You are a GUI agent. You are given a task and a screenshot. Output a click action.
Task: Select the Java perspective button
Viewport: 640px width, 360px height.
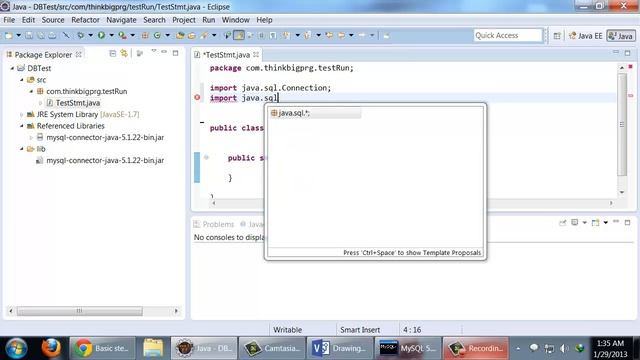621,36
